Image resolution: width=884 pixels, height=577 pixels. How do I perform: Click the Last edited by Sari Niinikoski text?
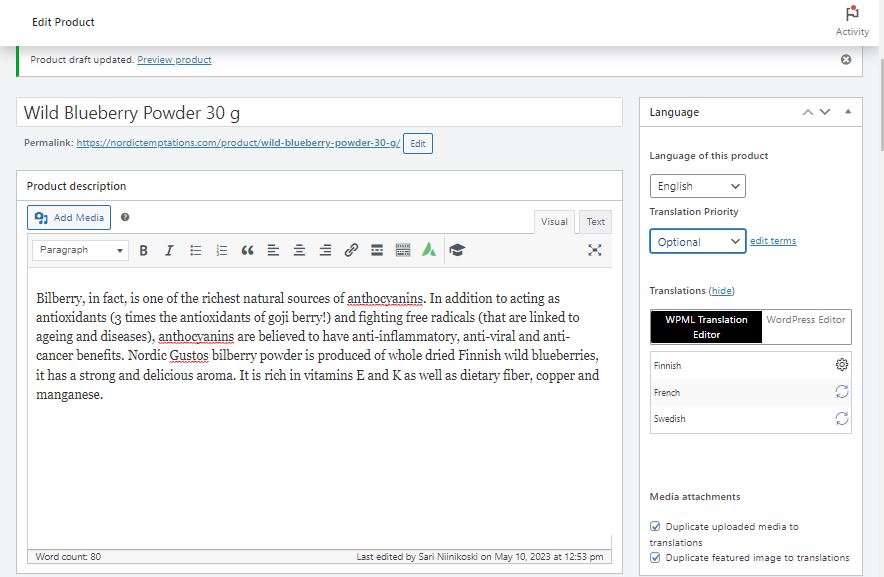coord(480,557)
